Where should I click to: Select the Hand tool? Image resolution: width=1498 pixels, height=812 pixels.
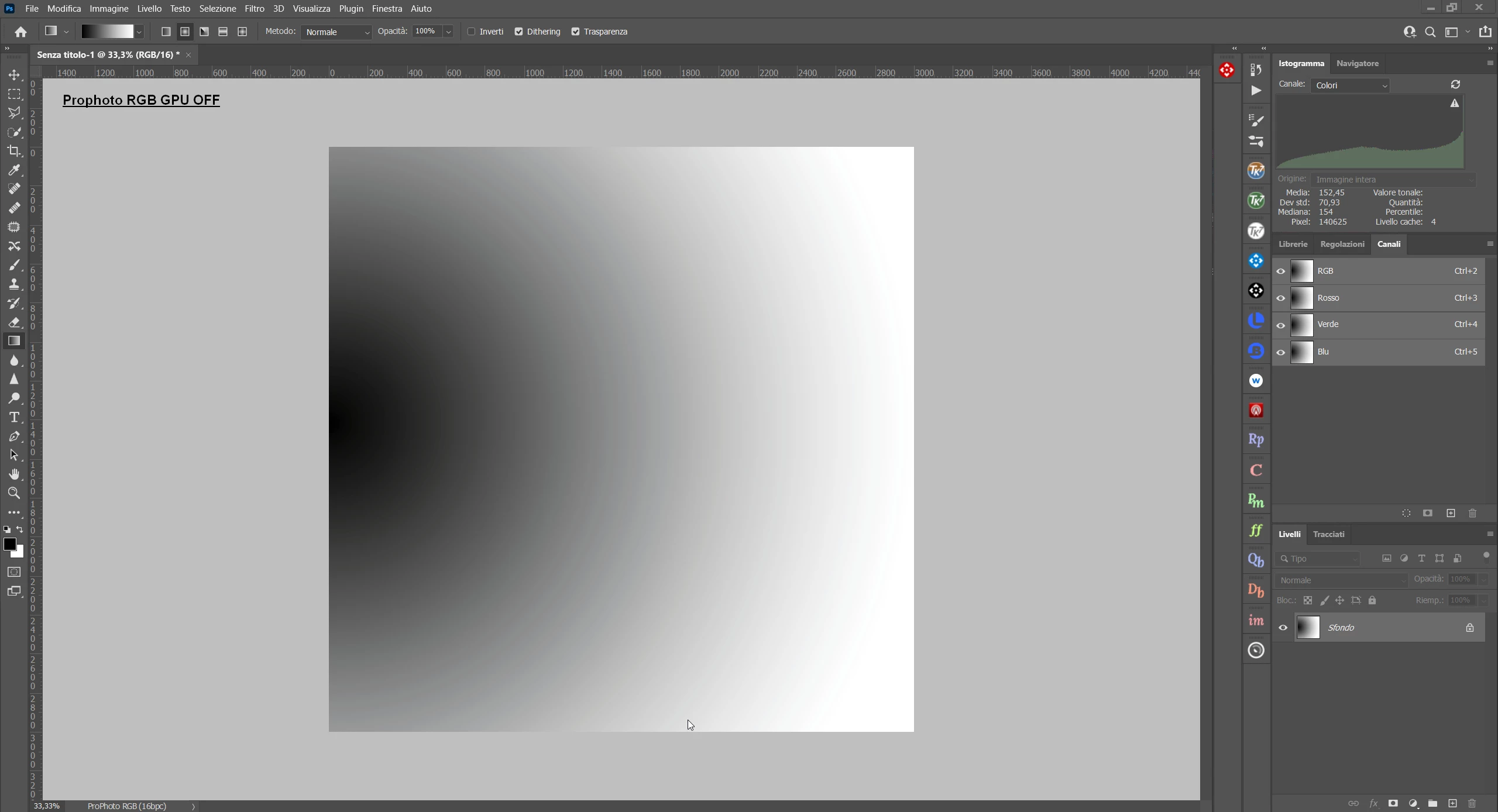(x=14, y=474)
